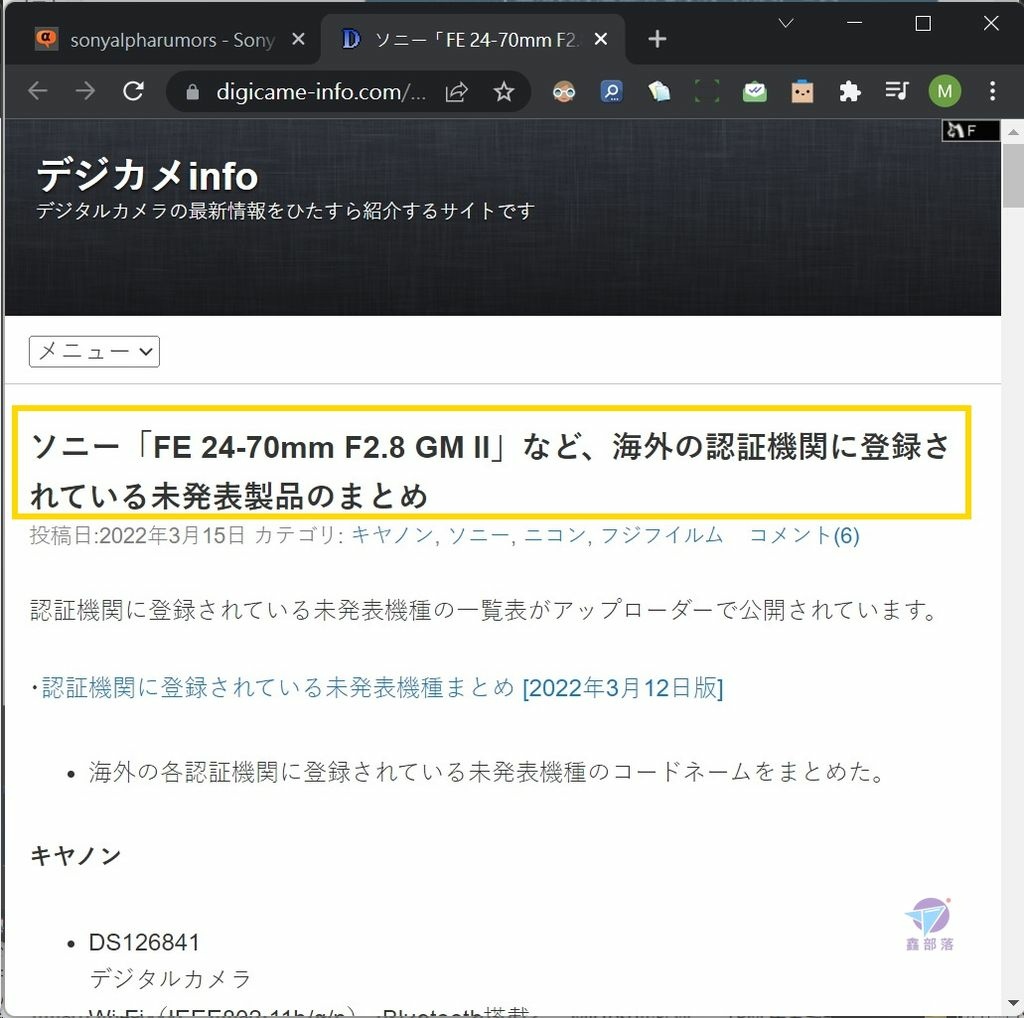The height and width of the screenshot is (1018, 1024).
Task: Click the lock site info icon
Action: click(192, 91)
